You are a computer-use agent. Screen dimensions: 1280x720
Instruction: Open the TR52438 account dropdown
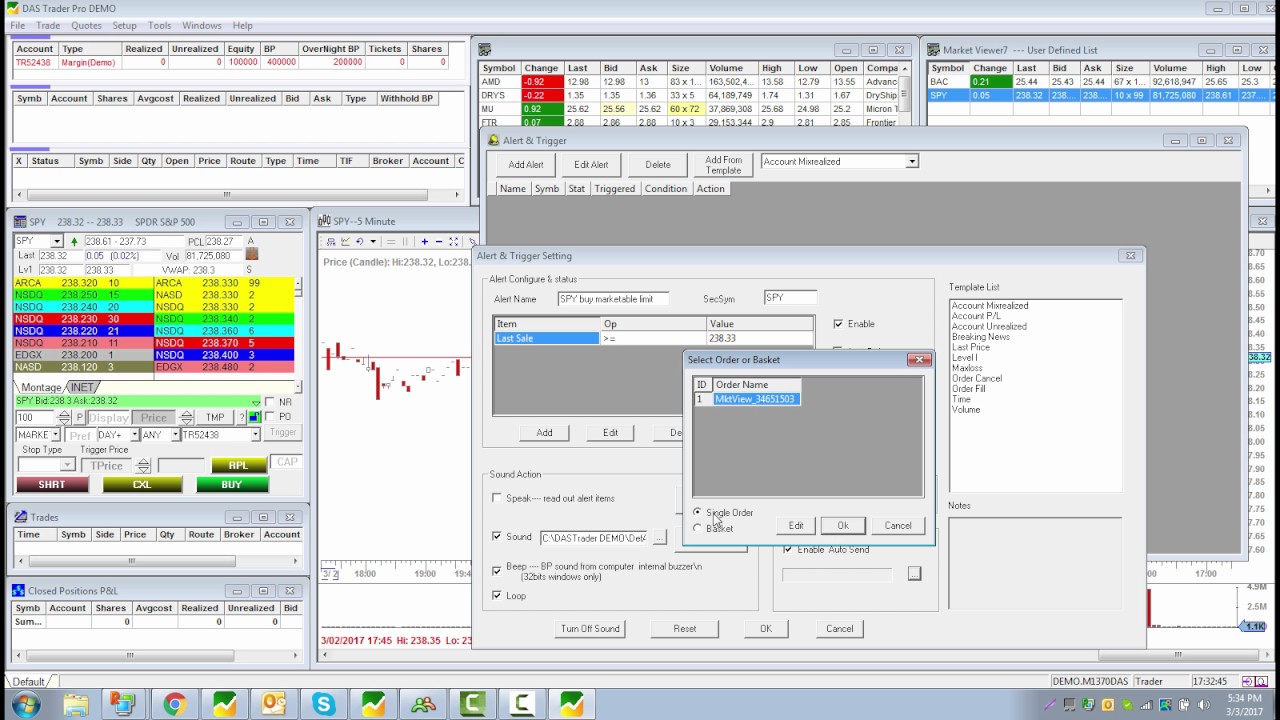pos(255,435)
